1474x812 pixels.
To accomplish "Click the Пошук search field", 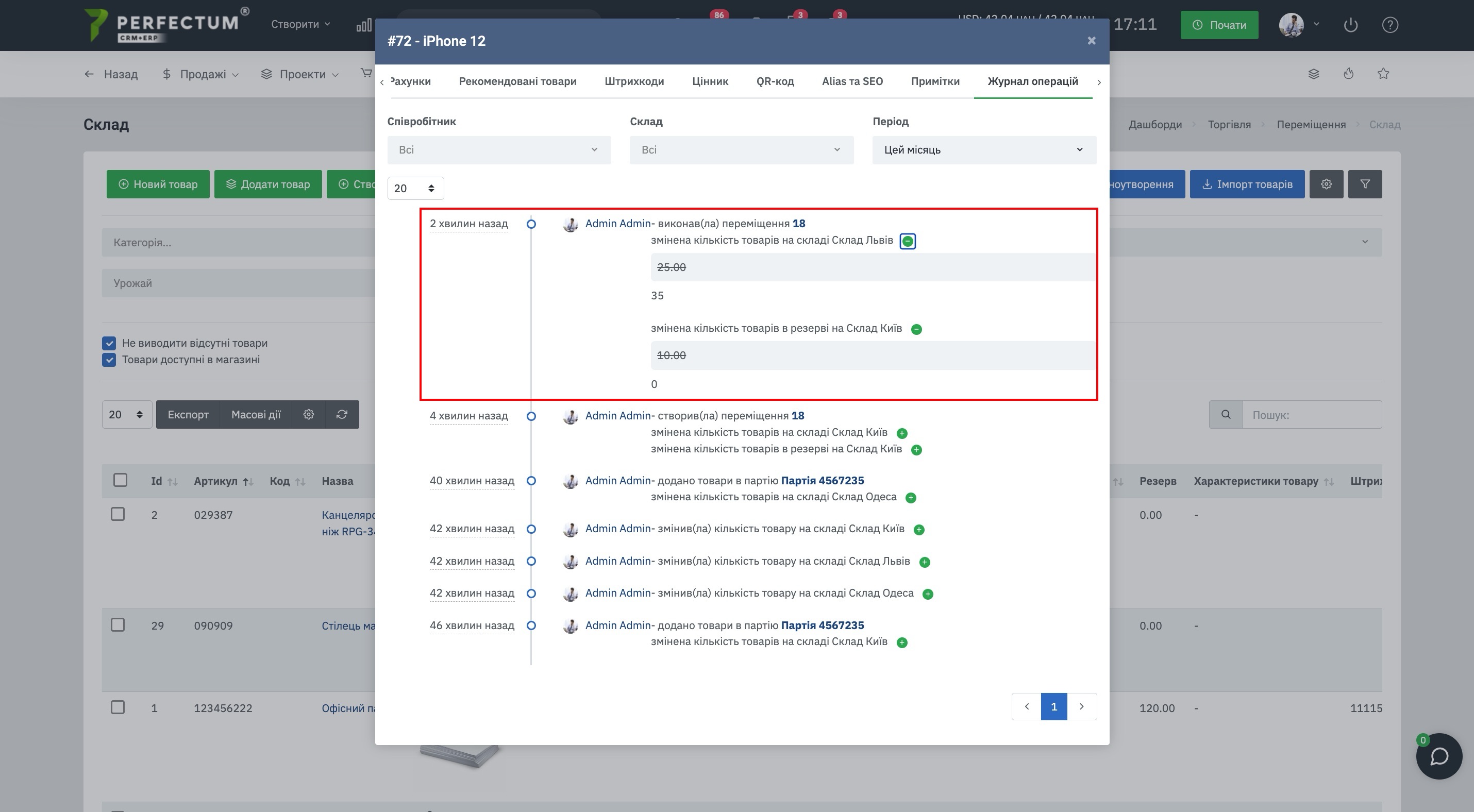I will pyautogui.click(x=1312, y=415).
